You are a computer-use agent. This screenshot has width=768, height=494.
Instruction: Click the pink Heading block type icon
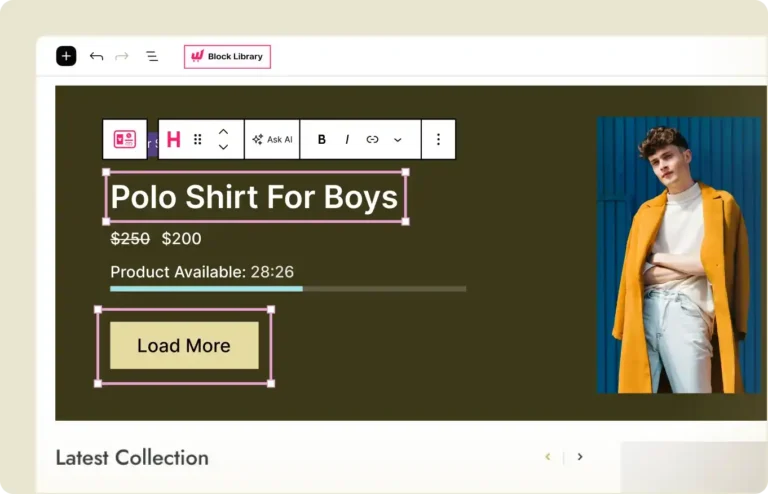pyautogui.click(x=173, y=140)
